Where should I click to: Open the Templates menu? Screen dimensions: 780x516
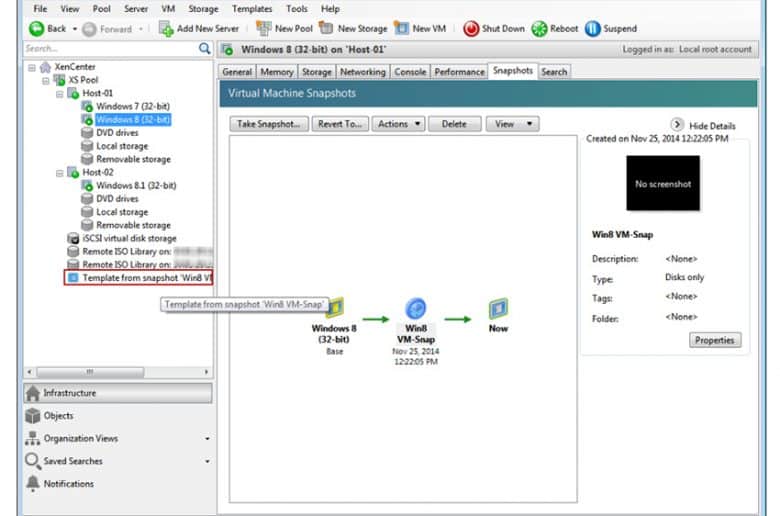252,9
